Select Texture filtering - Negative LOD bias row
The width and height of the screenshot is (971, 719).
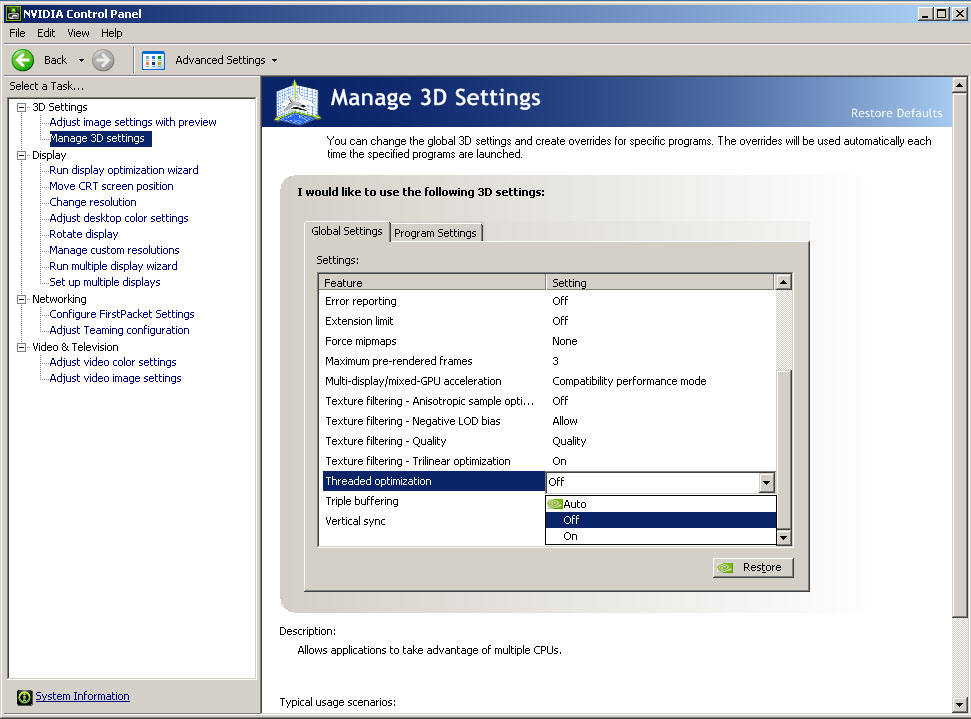pos(547,421)
